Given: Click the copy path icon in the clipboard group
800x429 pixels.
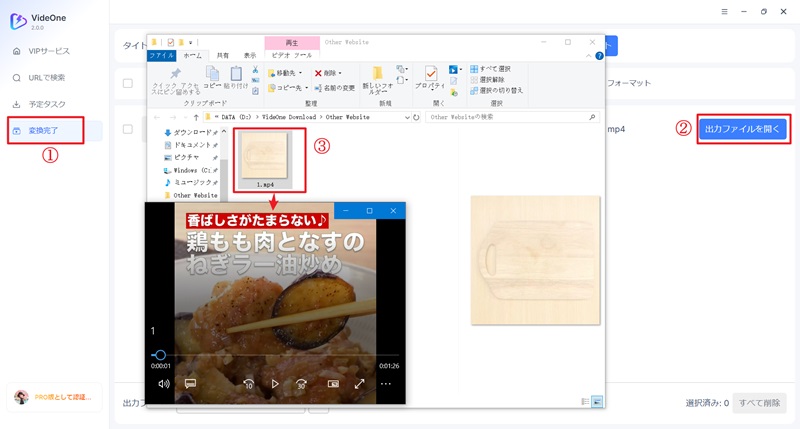Looking at the screenshot, I should click(x=255, y=80).
